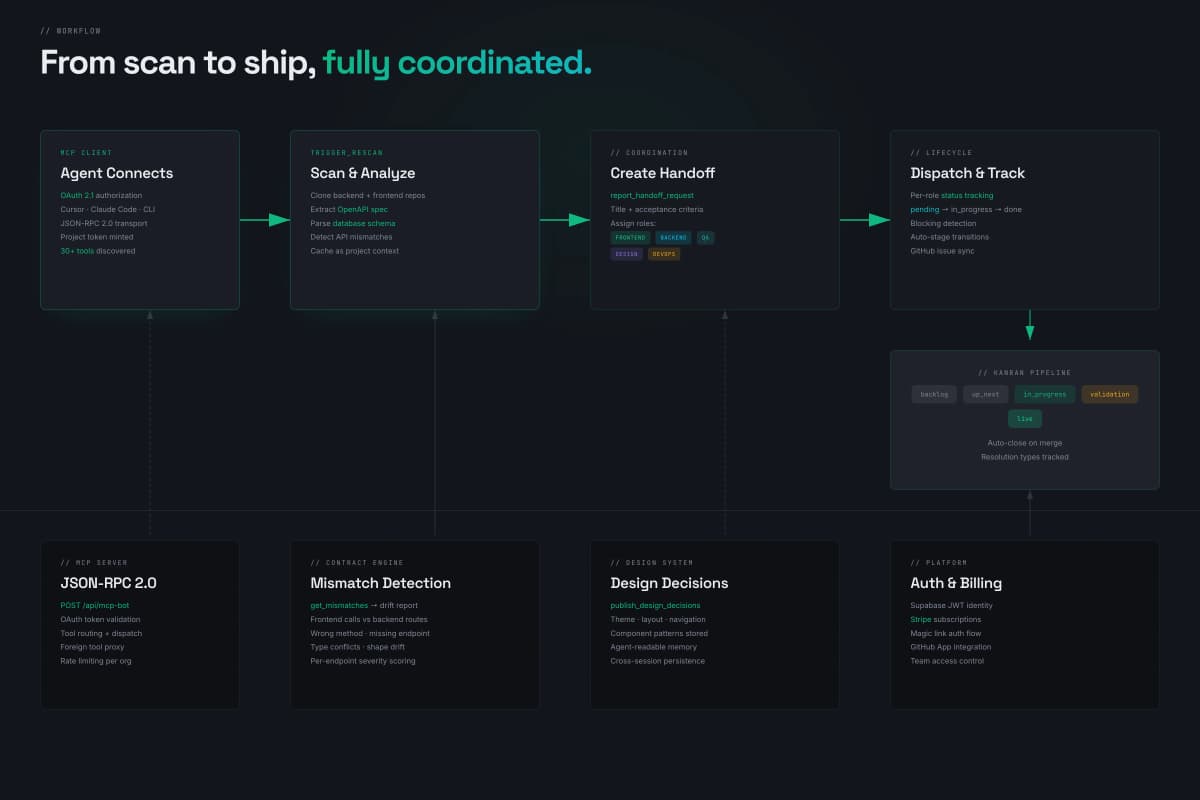Screen dimensions: 1200x800
Task: Click the 'JSON-RPC 2.0 transport' line
Action: pos(106,223)
